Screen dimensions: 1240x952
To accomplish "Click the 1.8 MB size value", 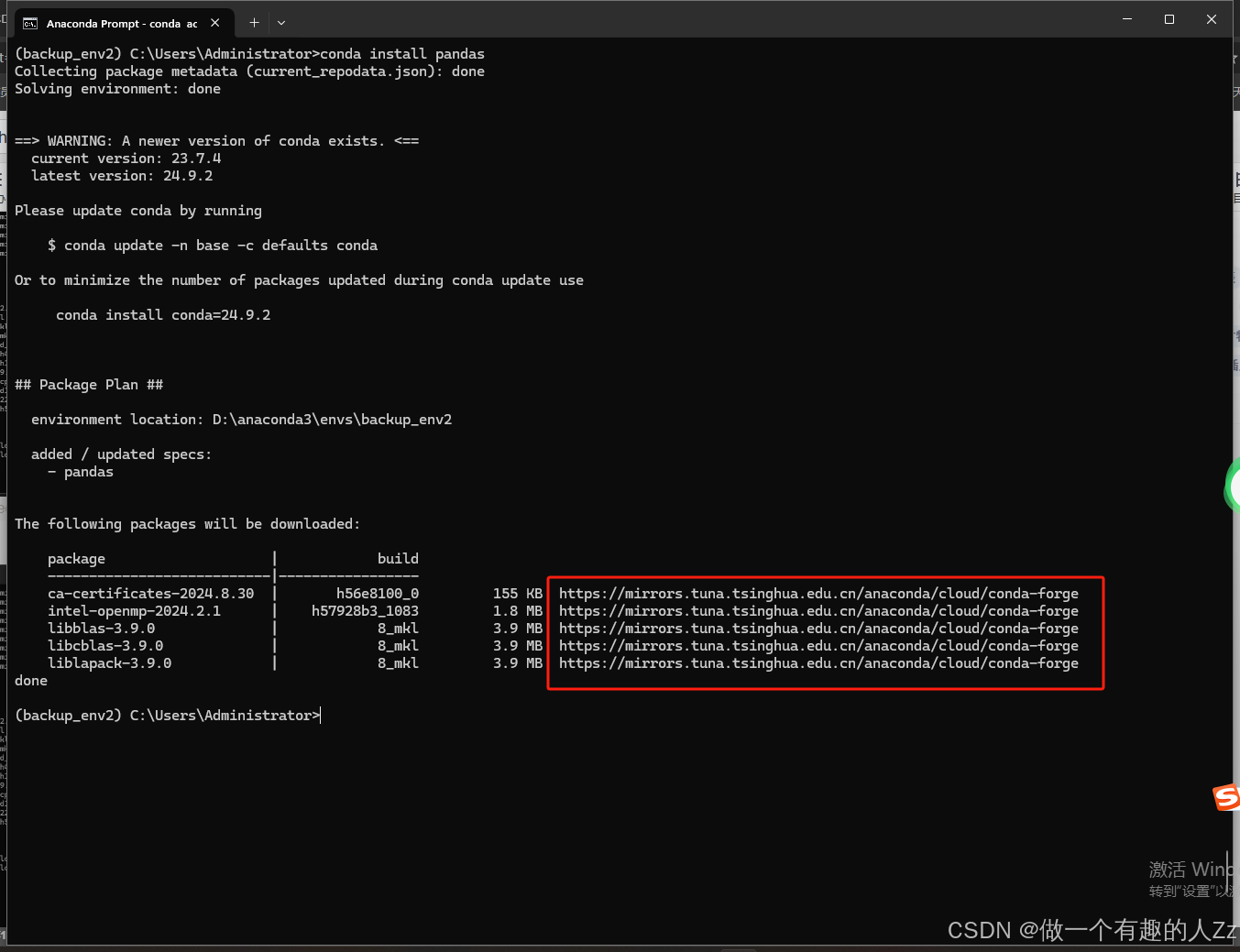I will coord(518,611).
